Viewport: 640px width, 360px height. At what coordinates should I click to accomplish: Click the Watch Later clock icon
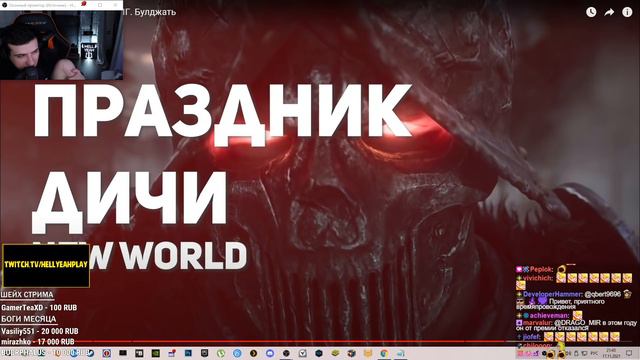tap(591, 12)
